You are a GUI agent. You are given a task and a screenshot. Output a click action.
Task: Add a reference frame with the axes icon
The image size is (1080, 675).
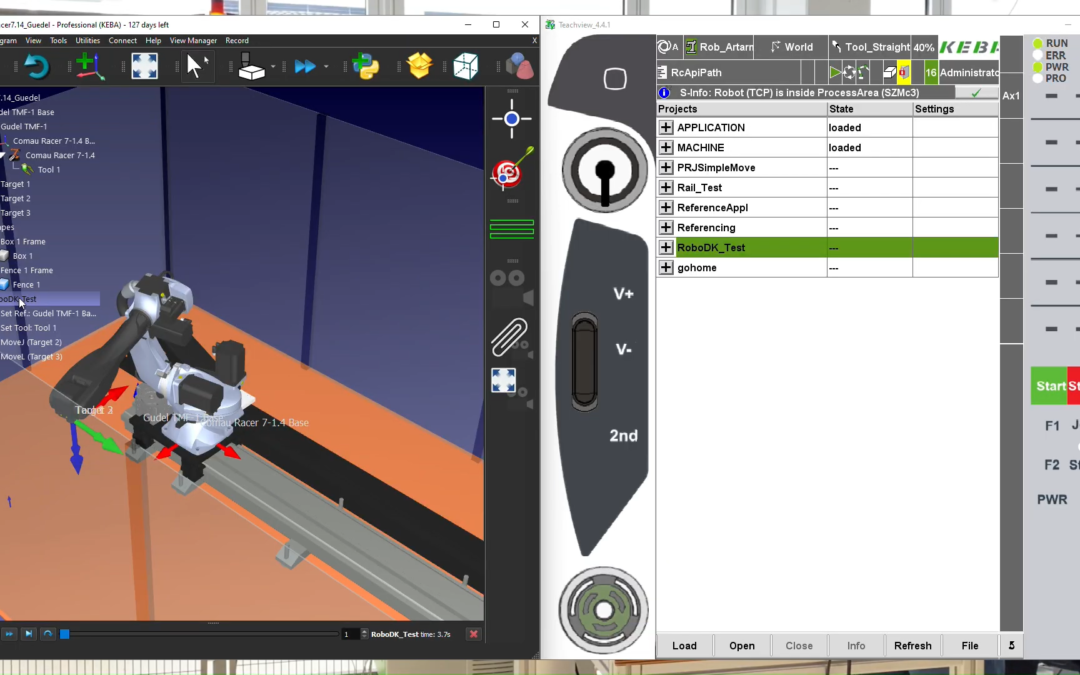point(90,67)
